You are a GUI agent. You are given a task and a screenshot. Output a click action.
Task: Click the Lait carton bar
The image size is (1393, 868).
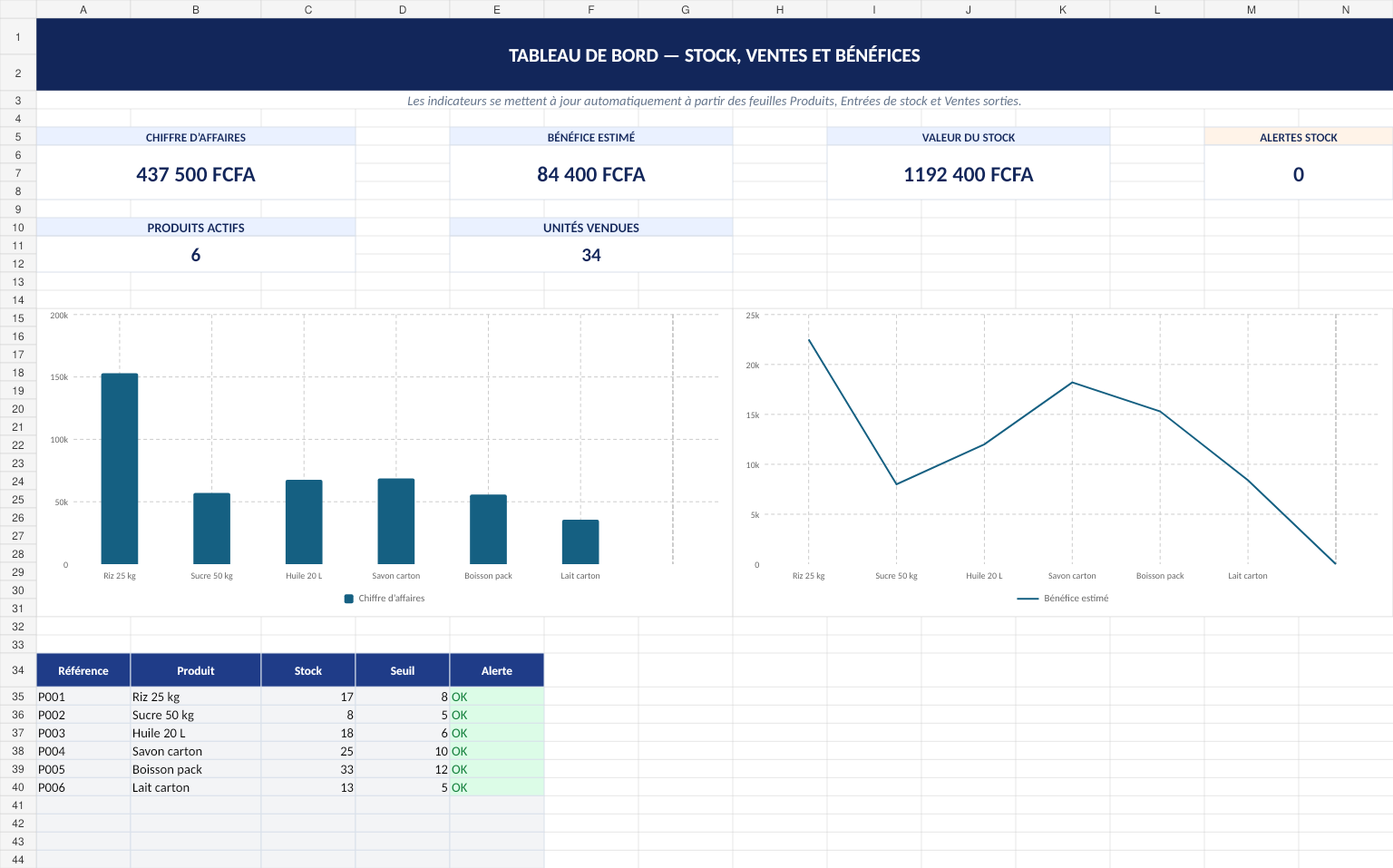tap(580, 541)
